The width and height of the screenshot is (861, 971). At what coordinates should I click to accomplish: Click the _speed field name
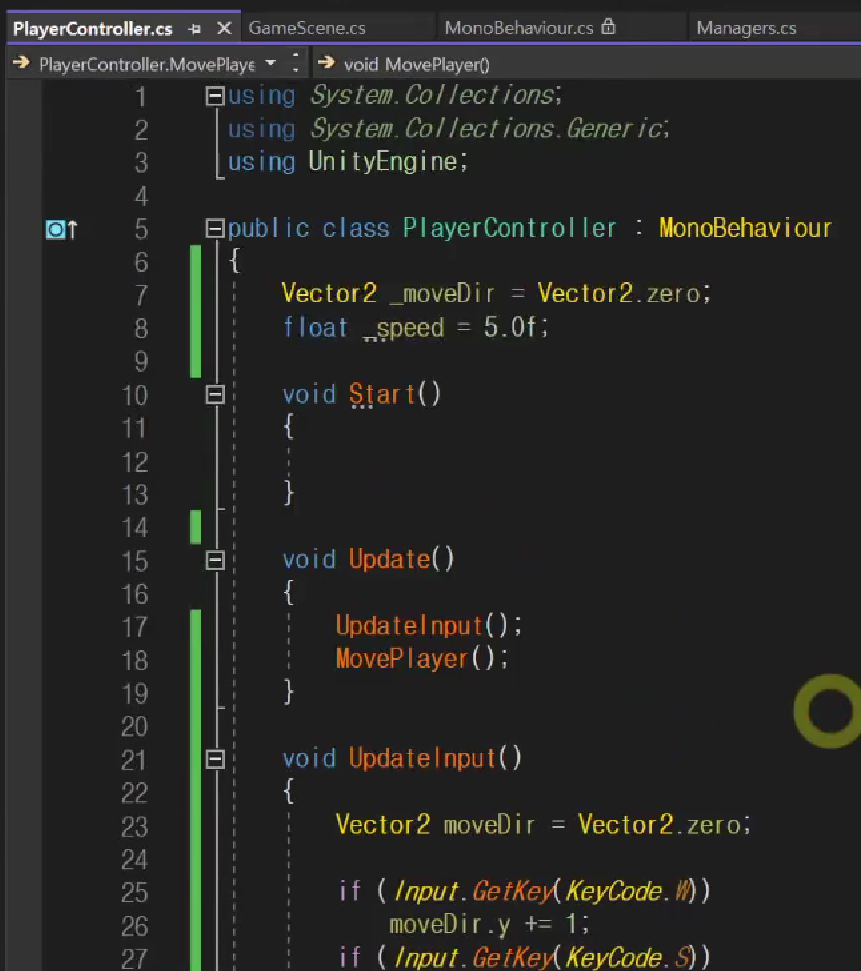[404, 328]
